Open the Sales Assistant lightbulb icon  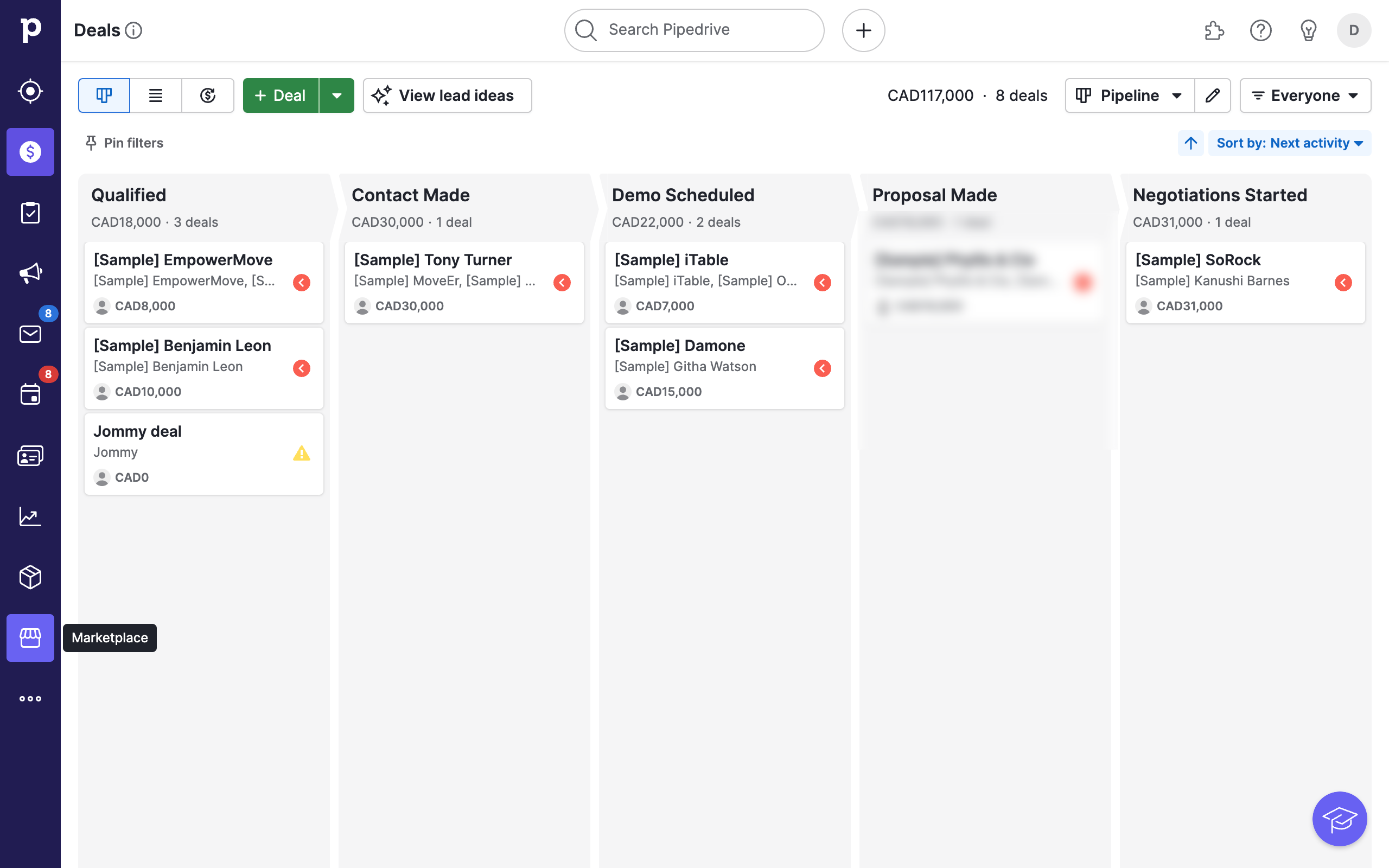point(1308,30)
